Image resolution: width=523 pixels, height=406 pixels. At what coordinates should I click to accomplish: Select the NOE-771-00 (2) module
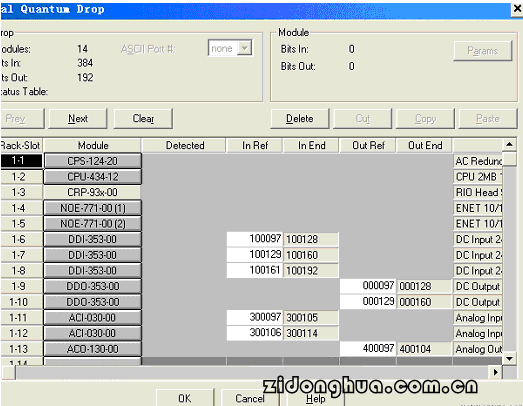tap(93, 224)
